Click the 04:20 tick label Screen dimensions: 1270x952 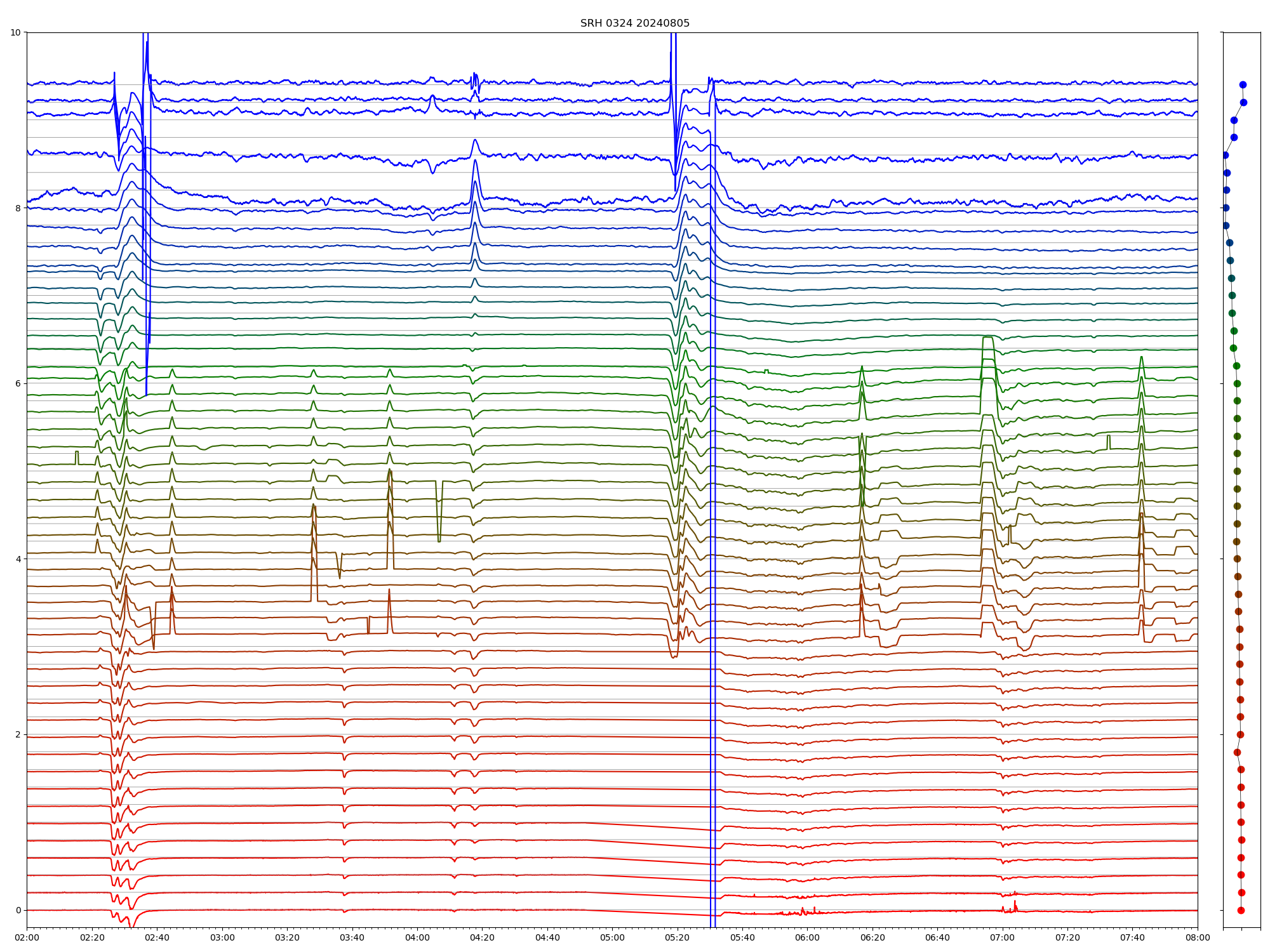pos(482,937)
